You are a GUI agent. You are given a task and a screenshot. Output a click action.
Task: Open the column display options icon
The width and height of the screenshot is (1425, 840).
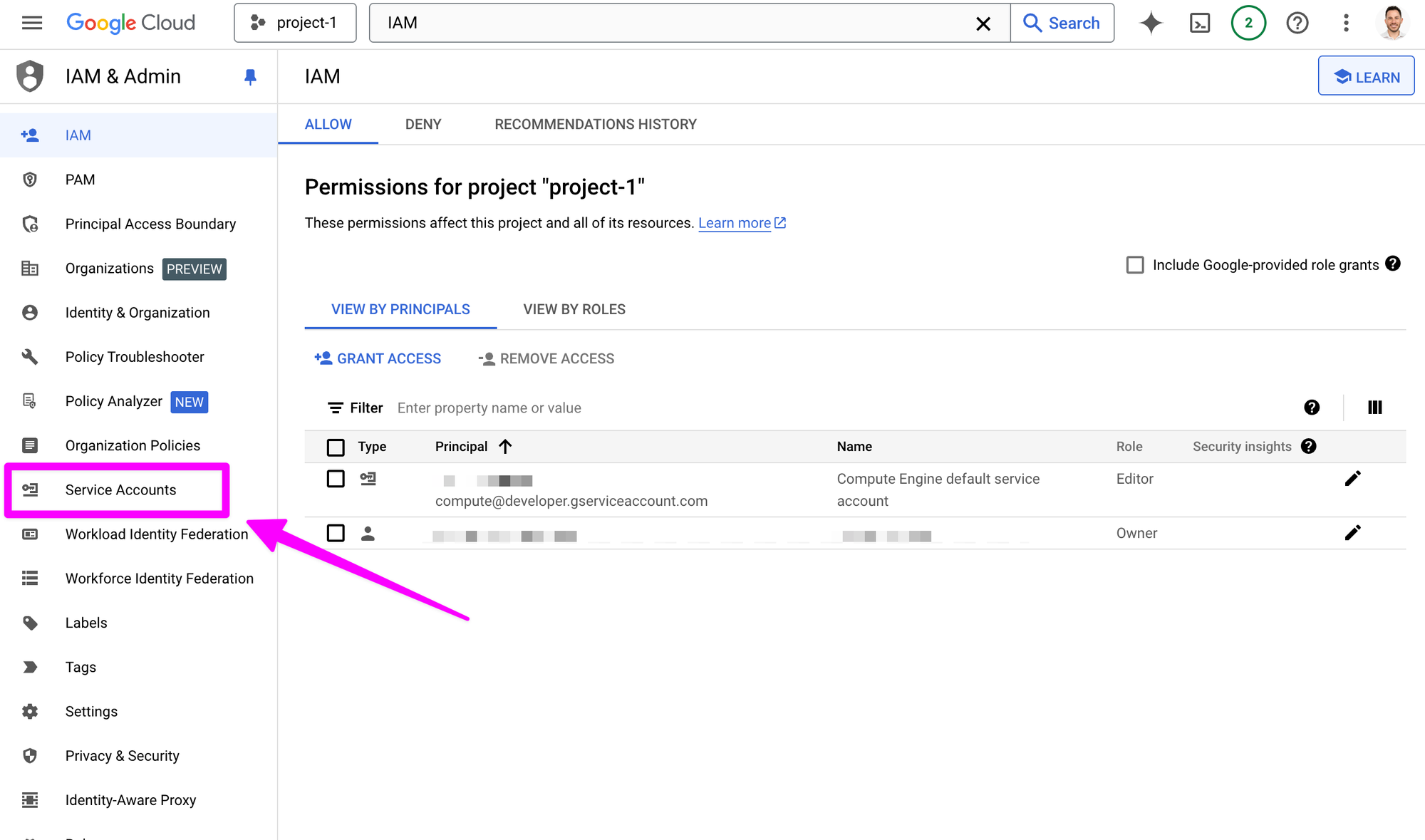point(1374,408)
